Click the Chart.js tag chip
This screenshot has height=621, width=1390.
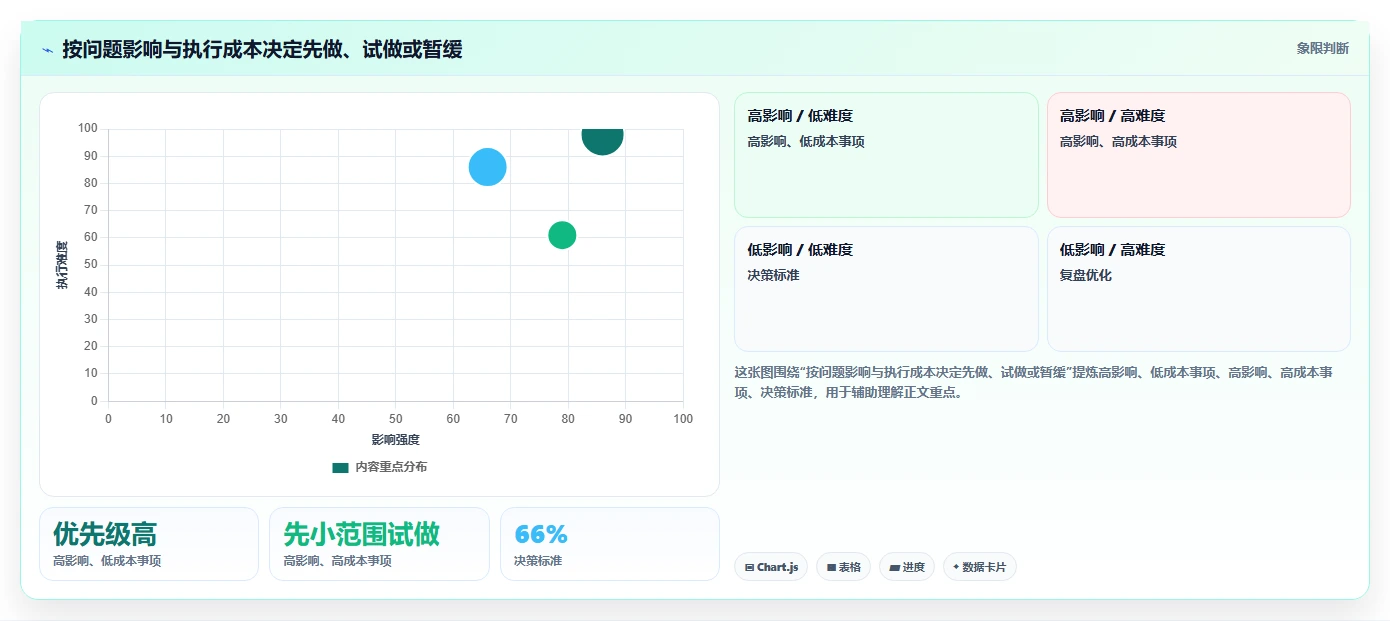pos(770,567)
